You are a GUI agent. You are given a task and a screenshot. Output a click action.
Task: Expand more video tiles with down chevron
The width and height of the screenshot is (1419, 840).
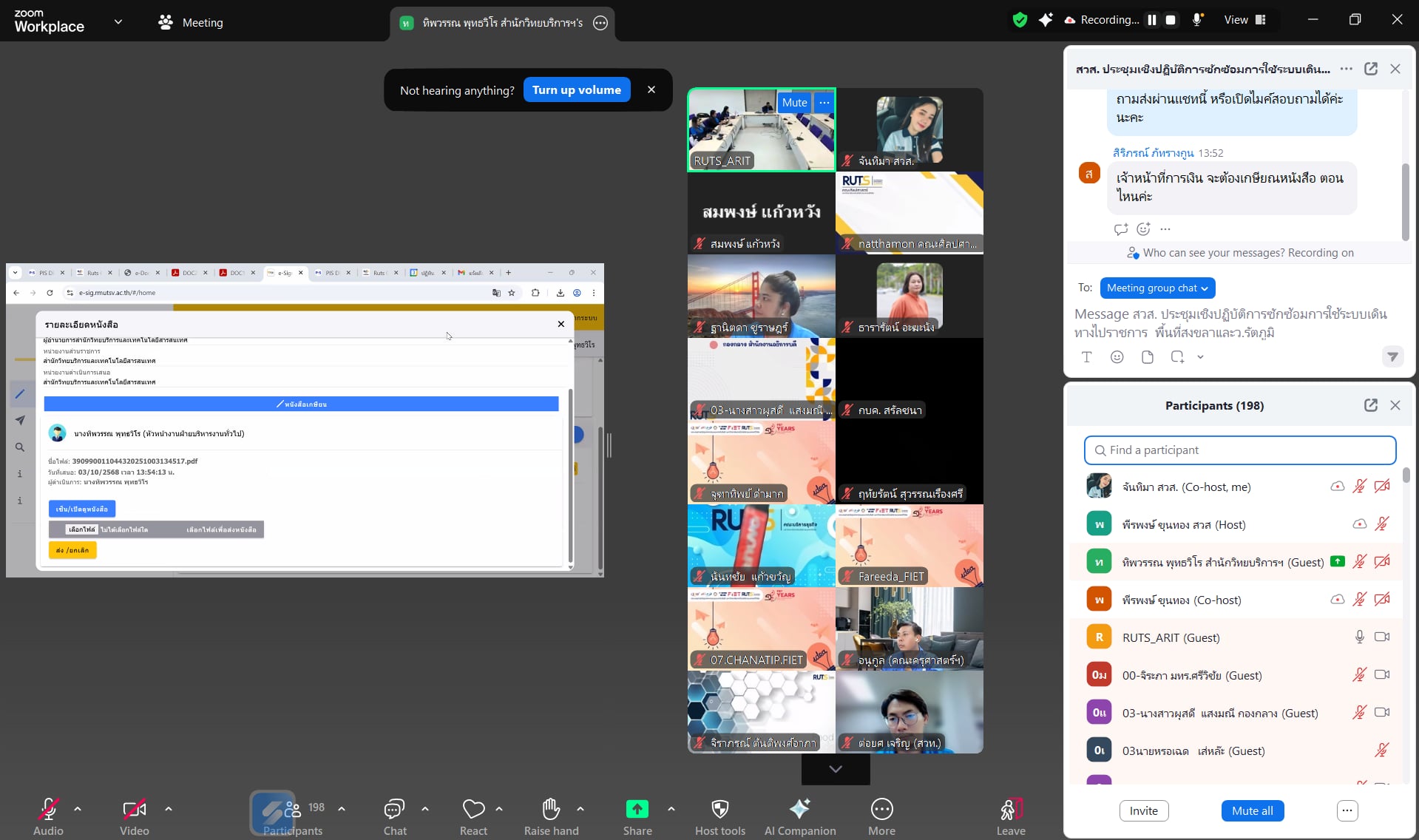[836, 769]
